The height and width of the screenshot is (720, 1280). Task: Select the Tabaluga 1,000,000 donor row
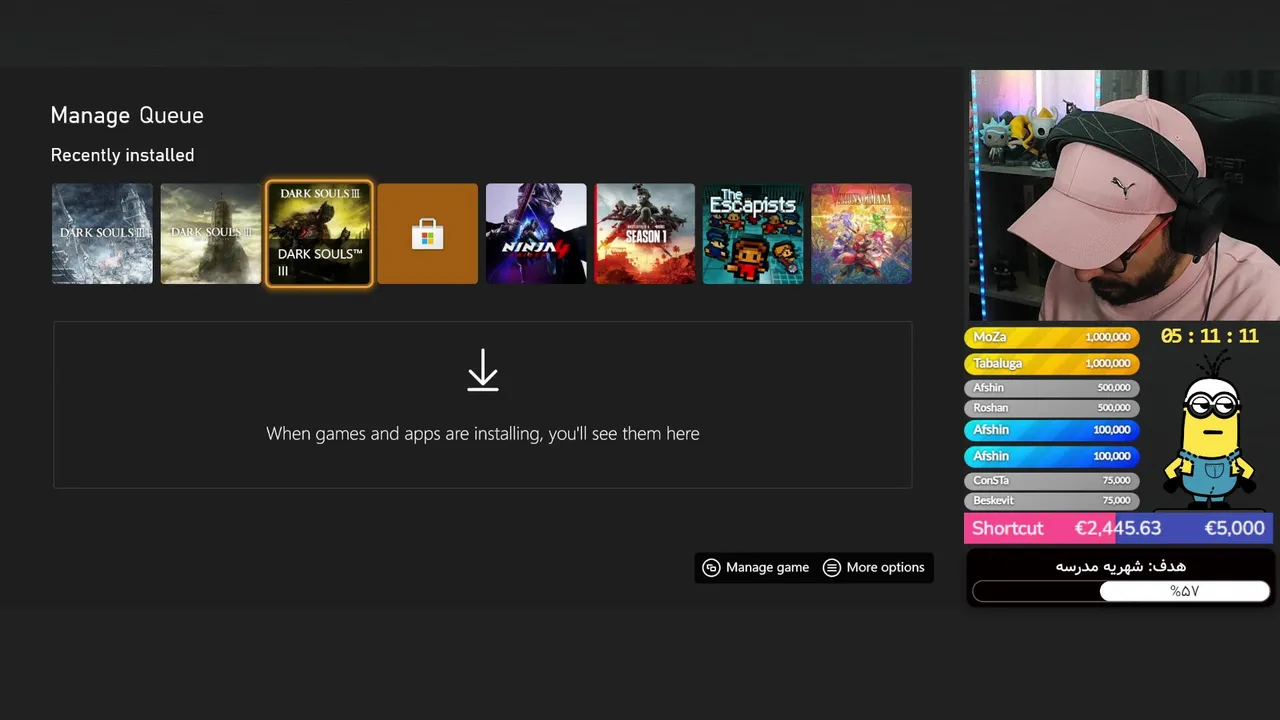point(1051,363)
